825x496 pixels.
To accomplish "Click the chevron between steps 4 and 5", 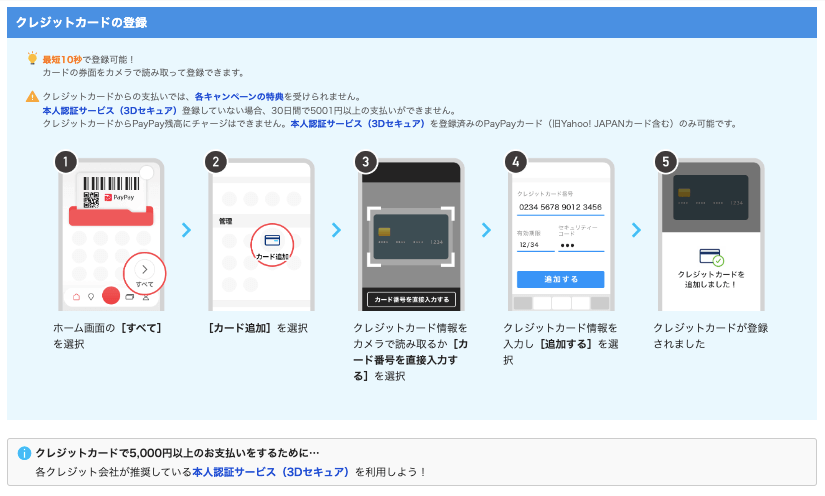I will pos(636,230).
